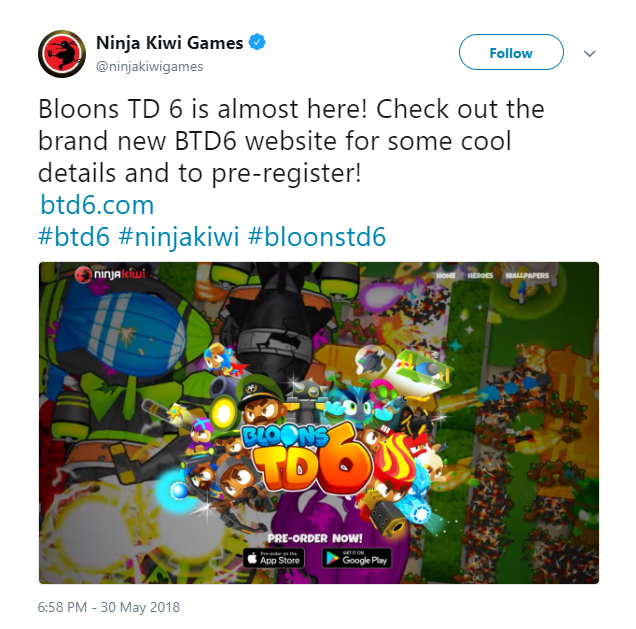This screenshot has height=629, width=636.
Task: Click the Ninja Kiwi Games profile avatar
Action: [x=62, y=54]
